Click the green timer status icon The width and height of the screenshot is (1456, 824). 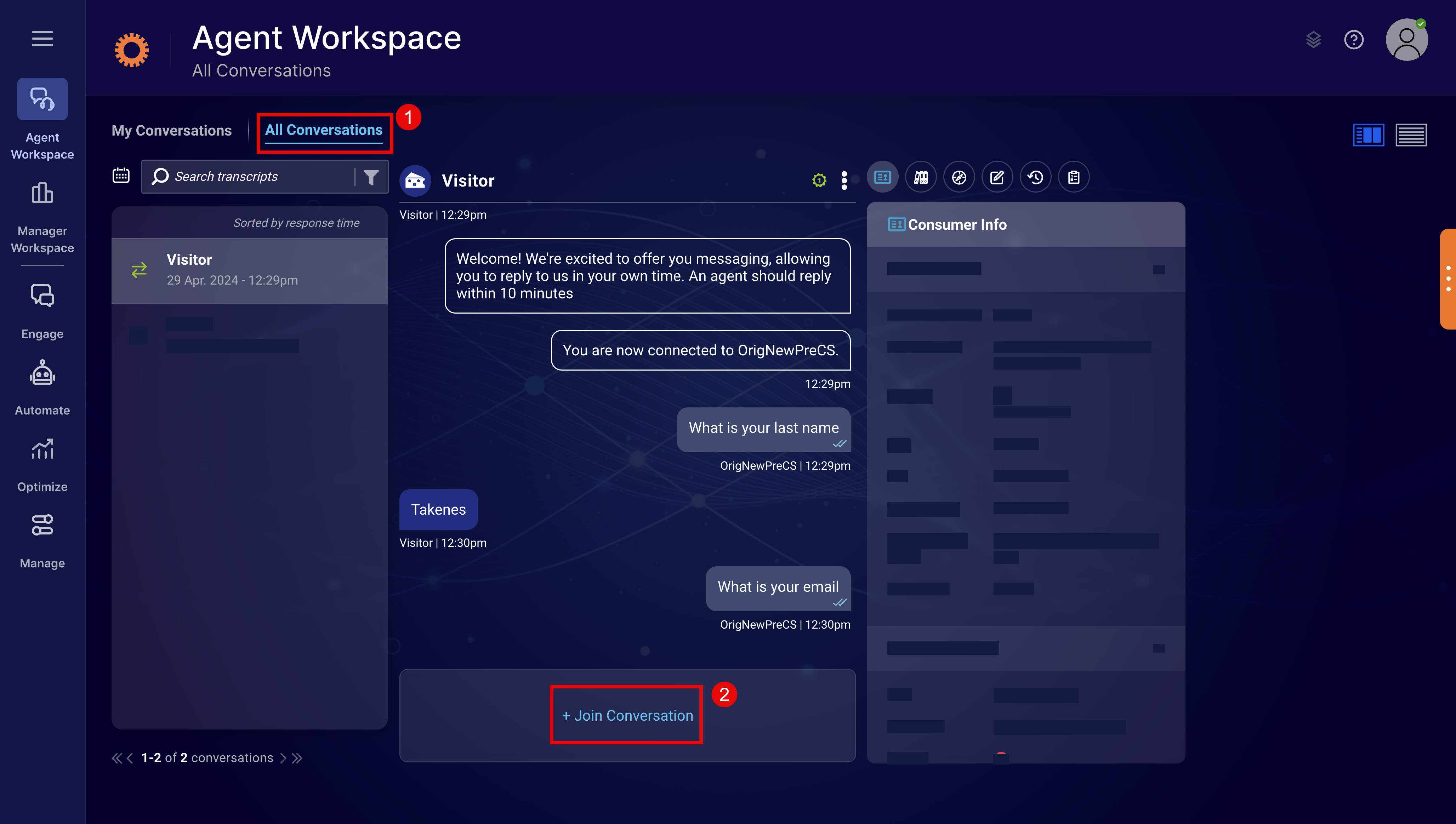819,181
